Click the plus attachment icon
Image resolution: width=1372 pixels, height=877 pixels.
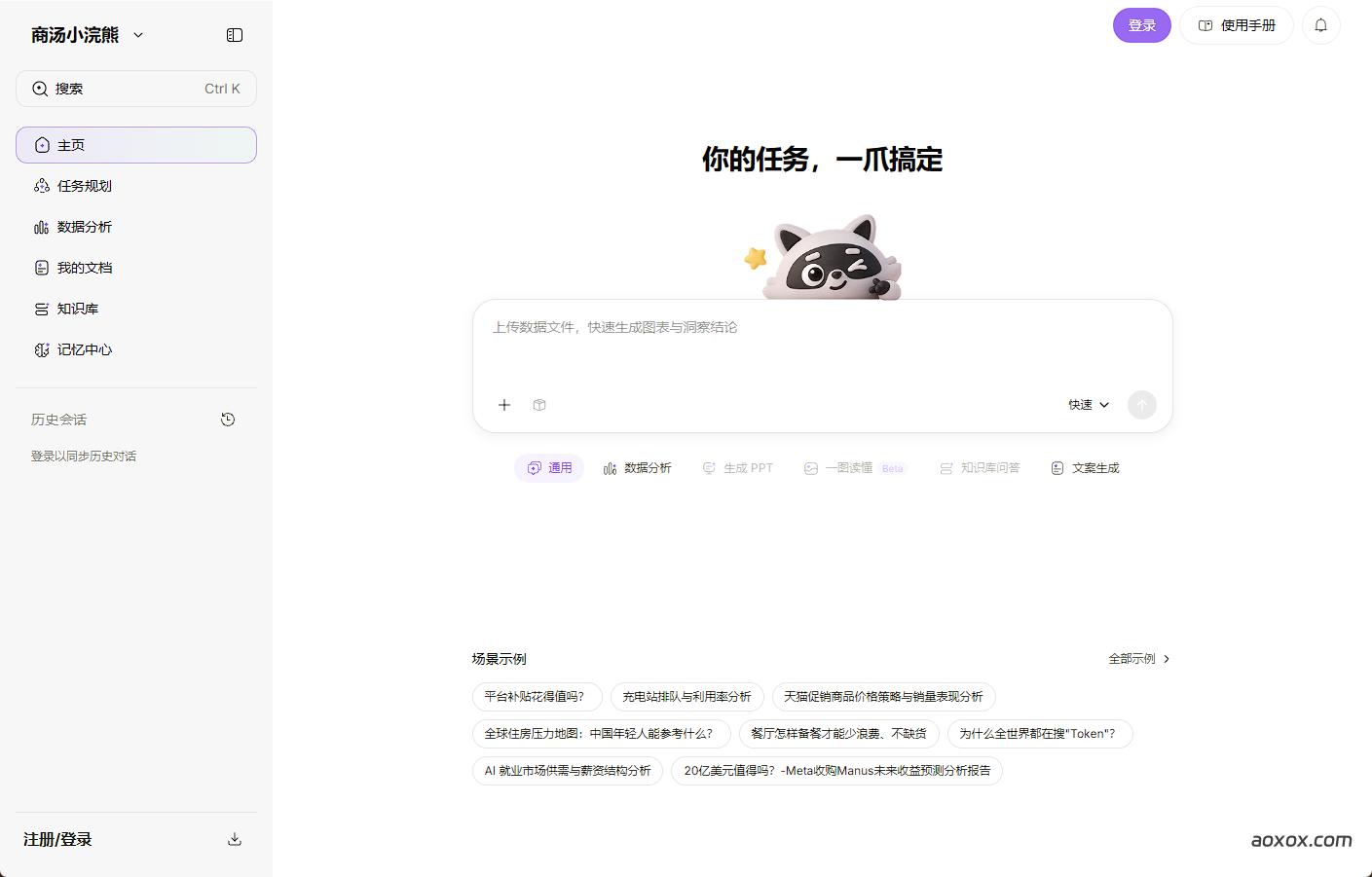[x=504, y=405]
